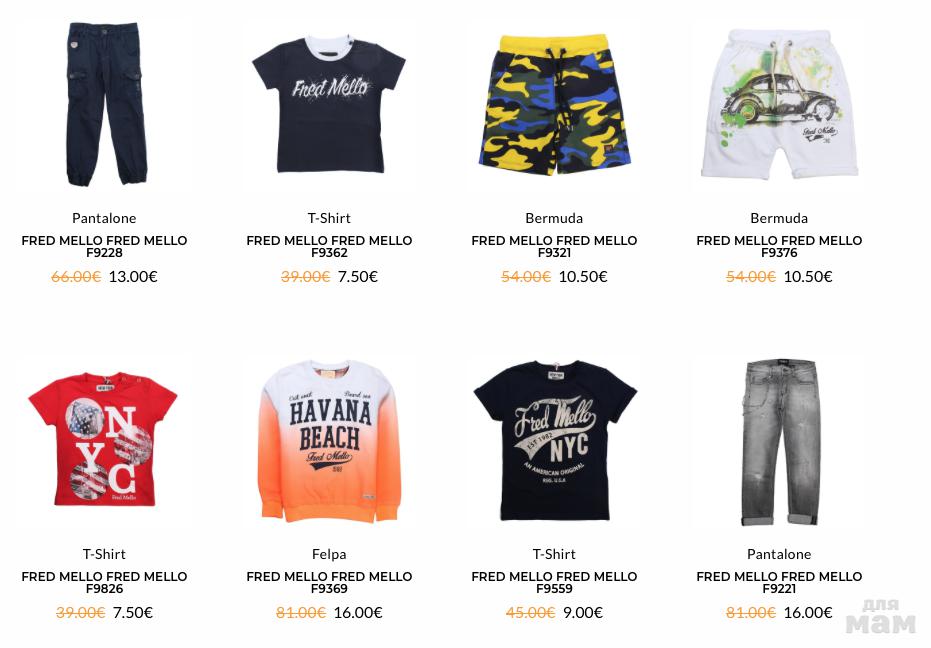Click the FRED MELLO F9321 product title
Image resolution: width=931 pixels, height=648 pixels.
(554, 246)
